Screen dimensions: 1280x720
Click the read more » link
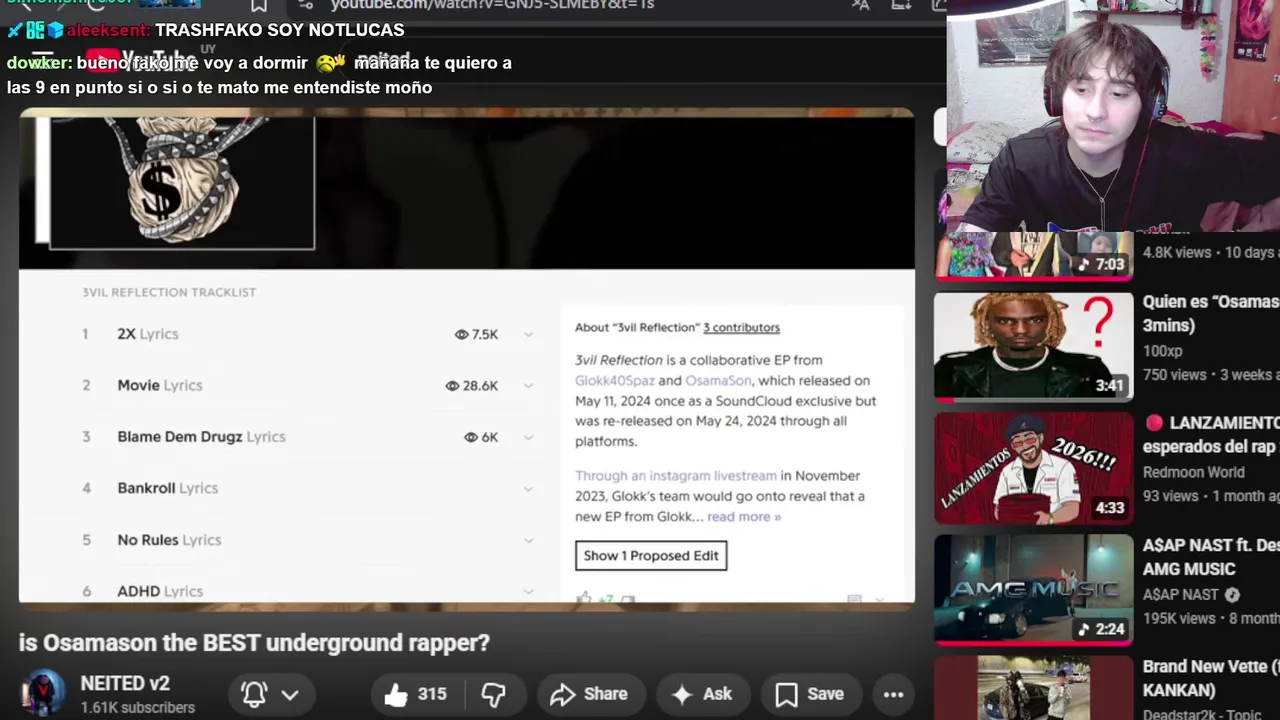(744, 517)
